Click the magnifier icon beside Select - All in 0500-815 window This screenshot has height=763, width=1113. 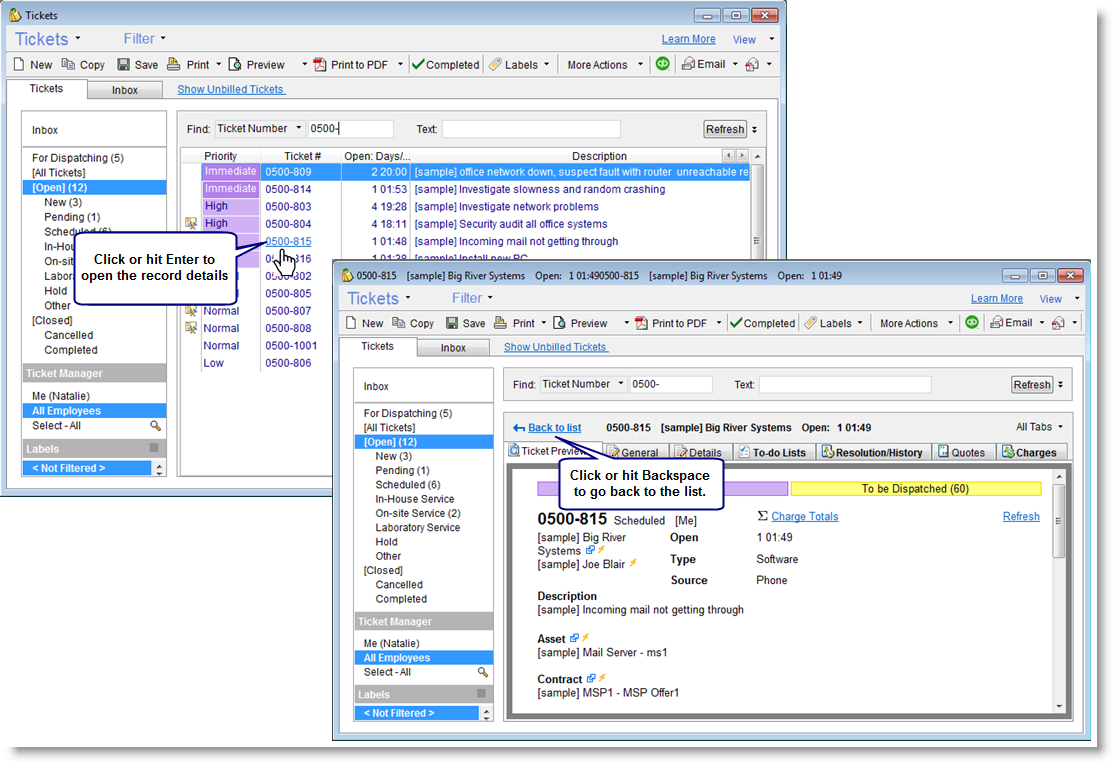point(483,672)
